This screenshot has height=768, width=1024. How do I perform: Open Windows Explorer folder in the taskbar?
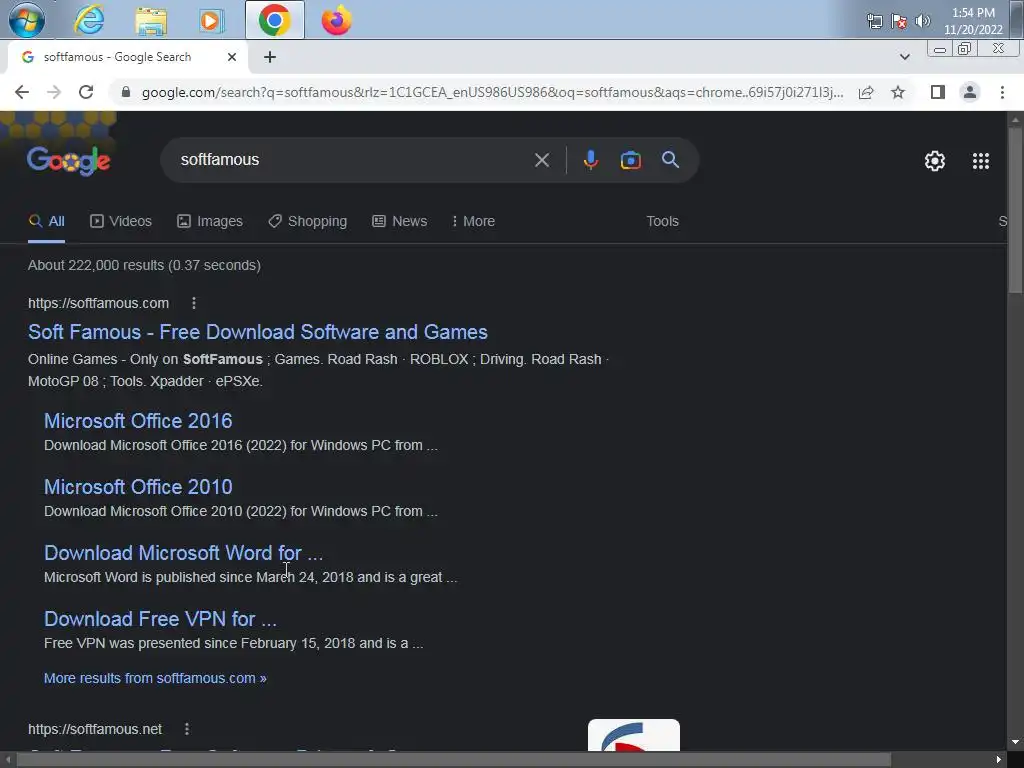151,21
